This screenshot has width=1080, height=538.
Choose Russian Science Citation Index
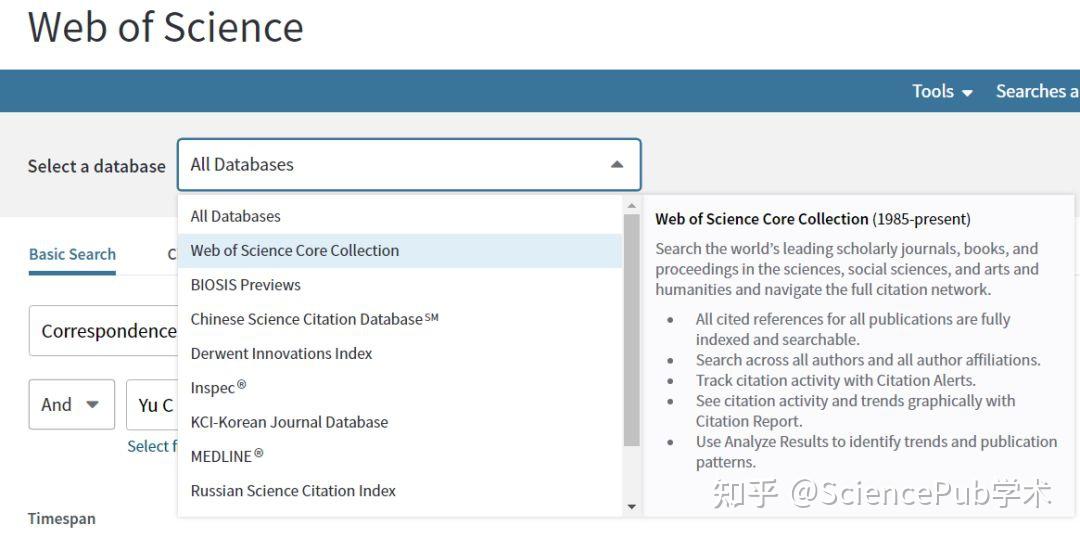coord(293,491)
